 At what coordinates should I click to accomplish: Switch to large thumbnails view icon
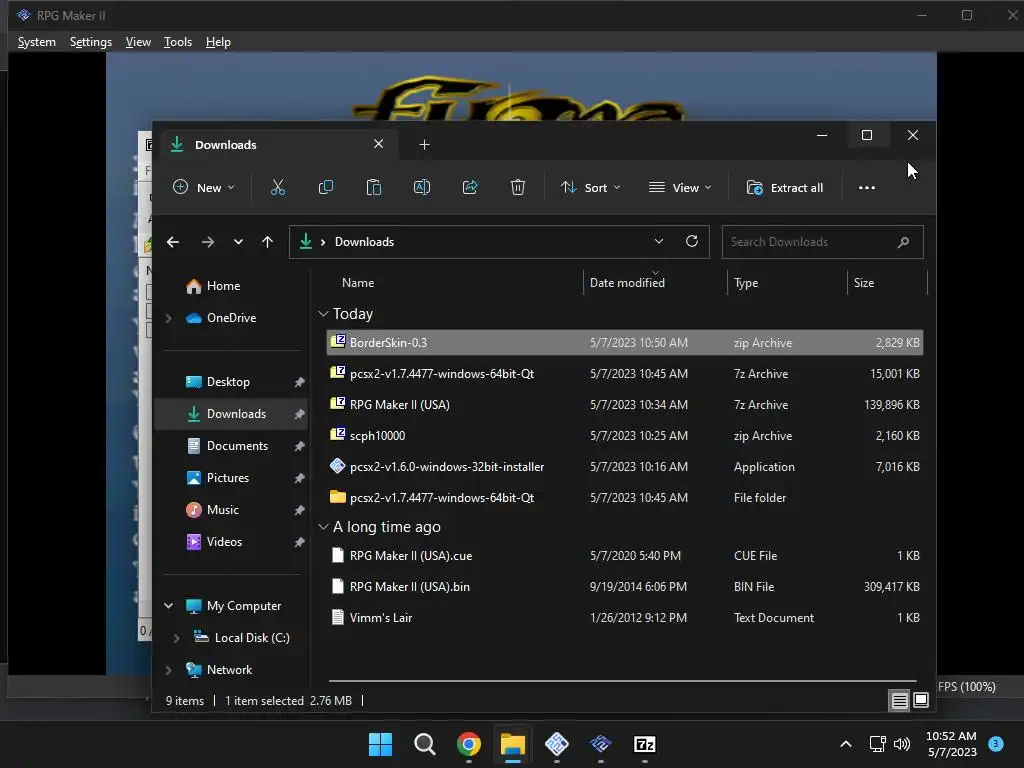tap(921, 701)
